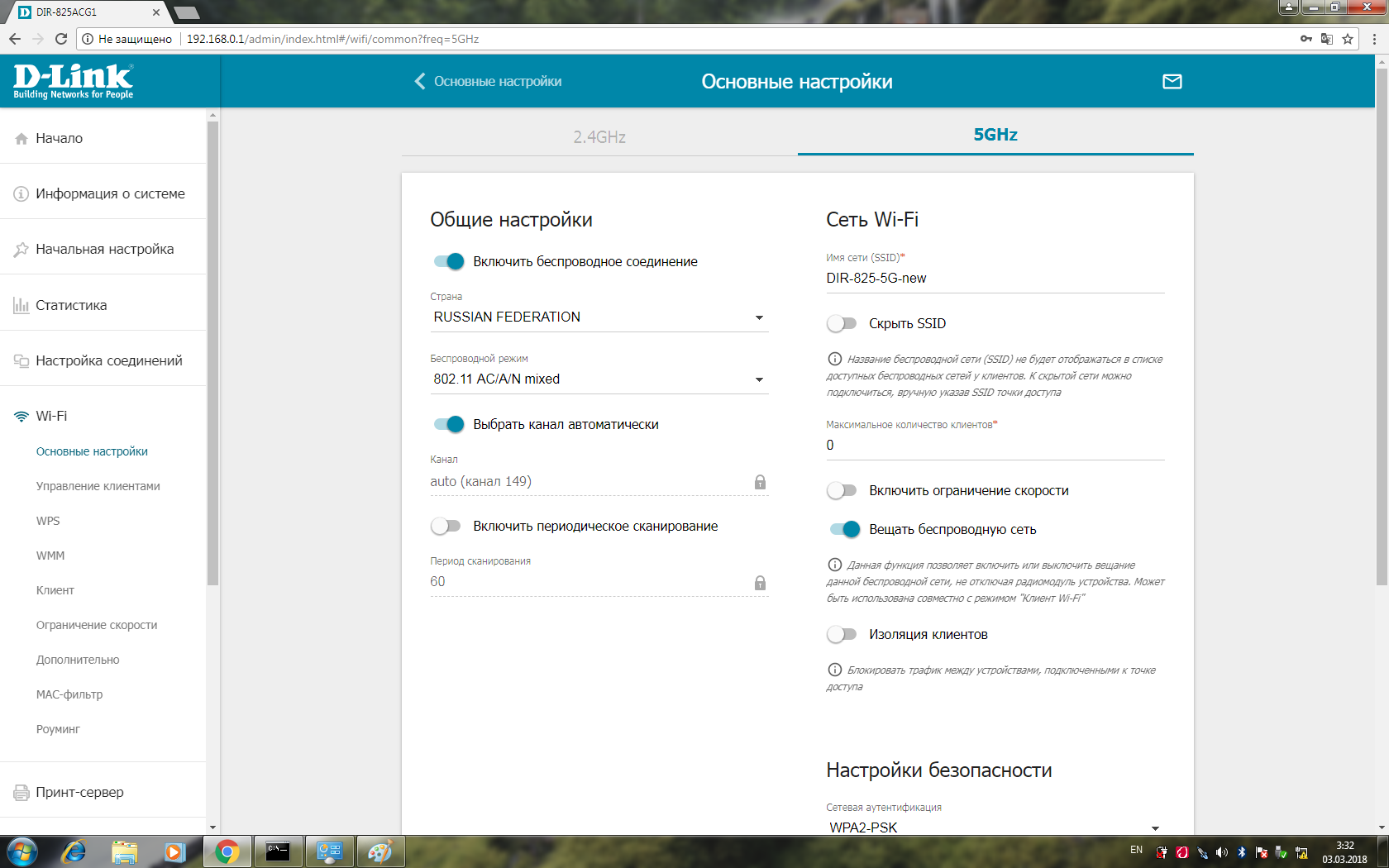Disable the Включить беспроводное соединение toggle

pyautogui.click(x=449, y=261)
